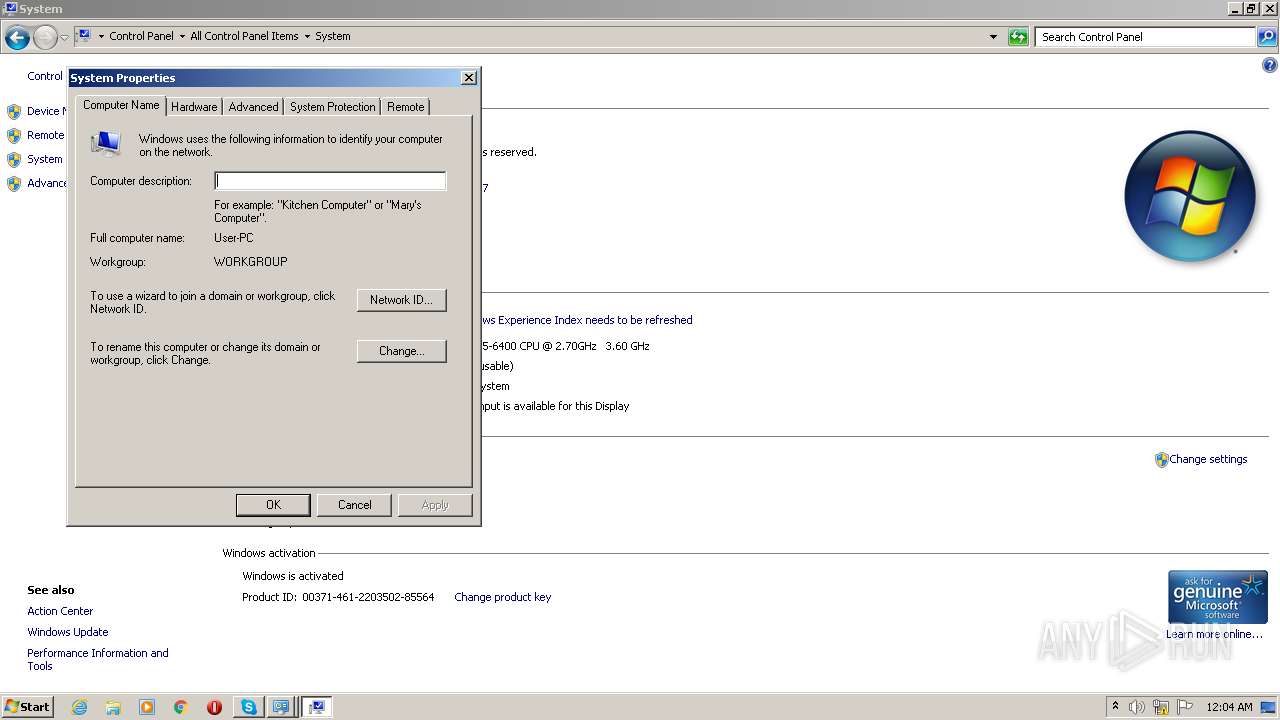Click the shield icon beside Advanced settings
The width and height of the screenshot is (1280, 720).
point(14,183)
